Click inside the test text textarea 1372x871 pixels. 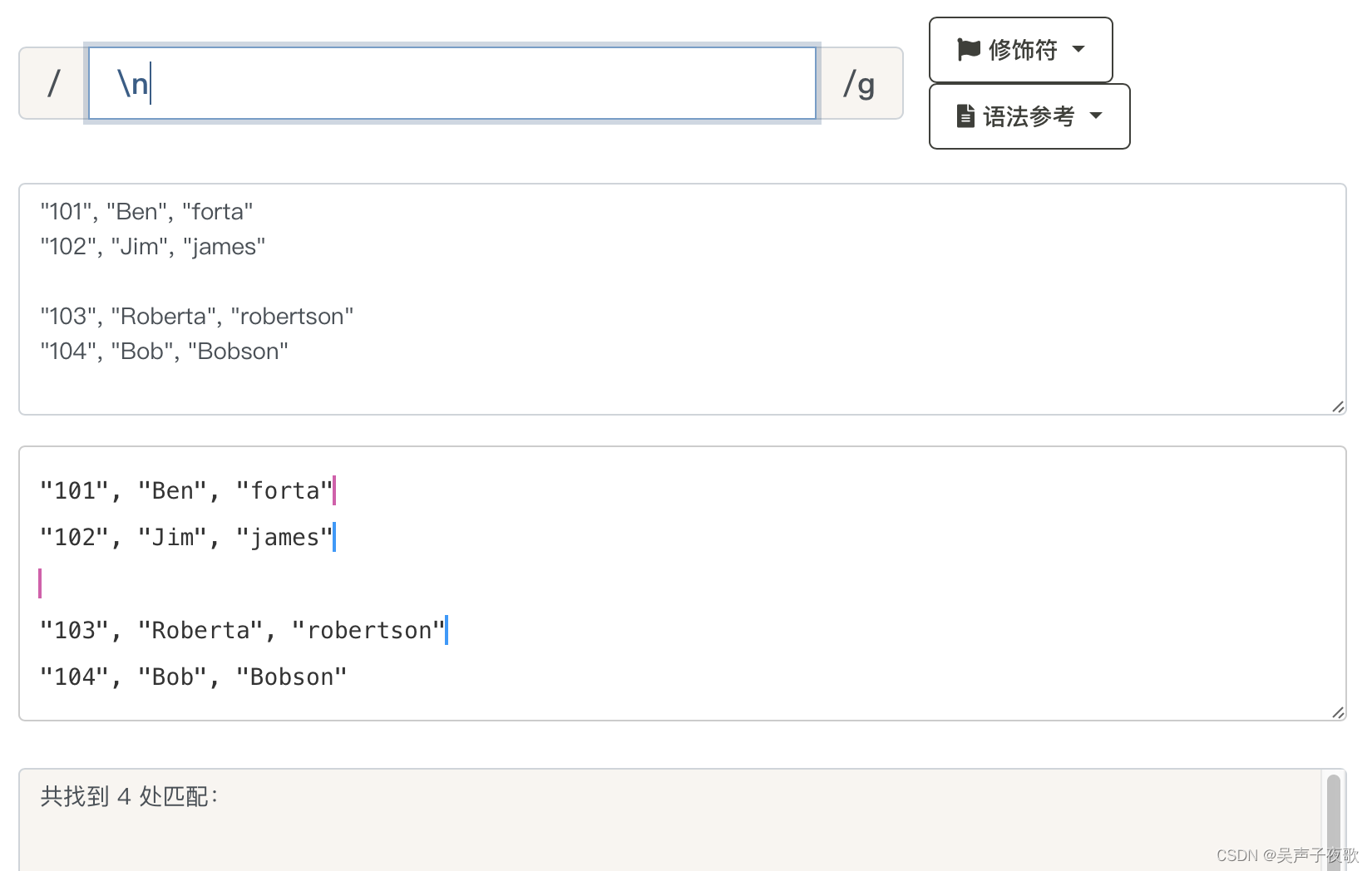pyautogui.click(x=682, y=299)
